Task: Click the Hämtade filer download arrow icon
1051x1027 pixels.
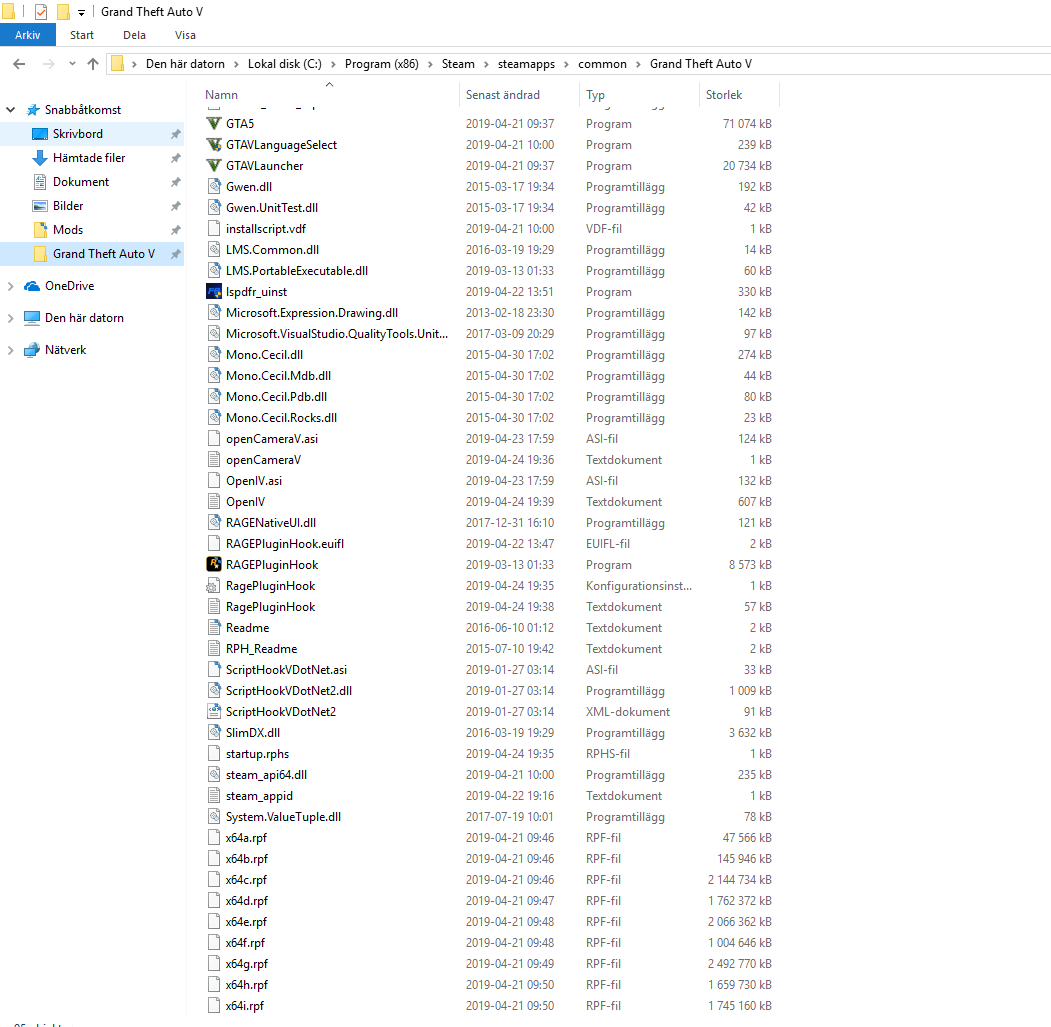Action: [x=40, y=158]
